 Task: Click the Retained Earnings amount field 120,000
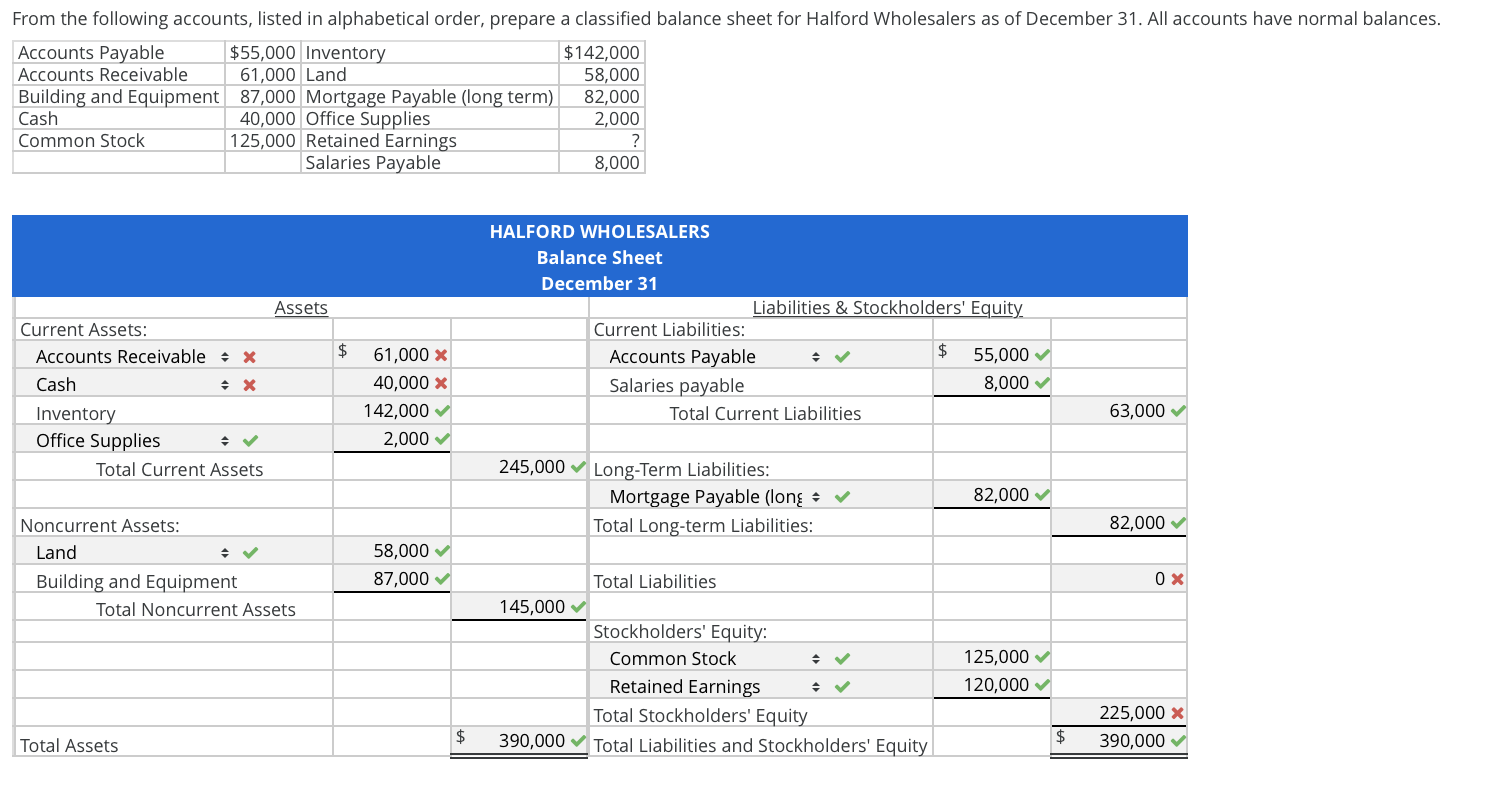[x=992, y=685]
